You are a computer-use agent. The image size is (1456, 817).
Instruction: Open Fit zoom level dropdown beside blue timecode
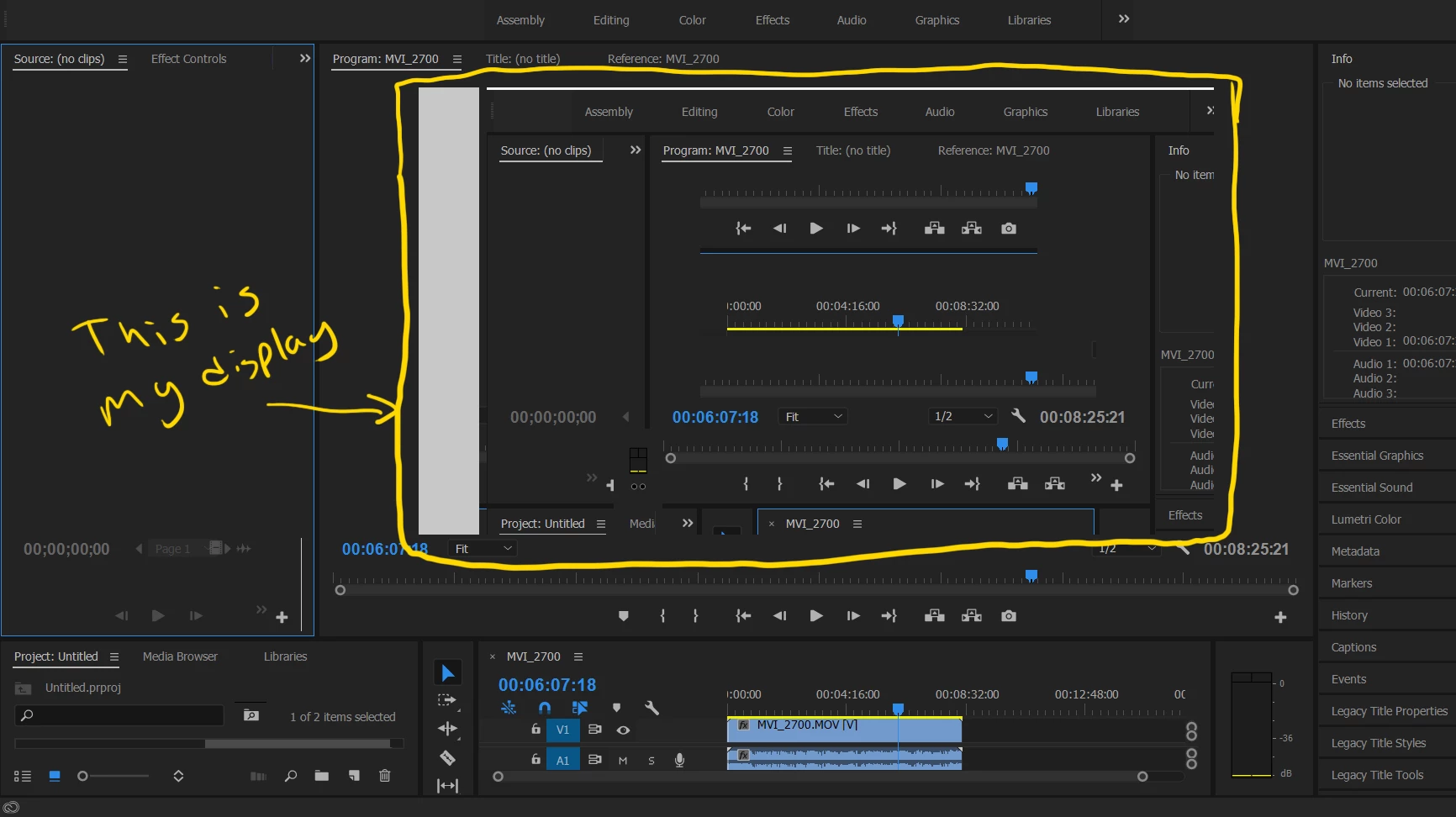click(483, 549)
